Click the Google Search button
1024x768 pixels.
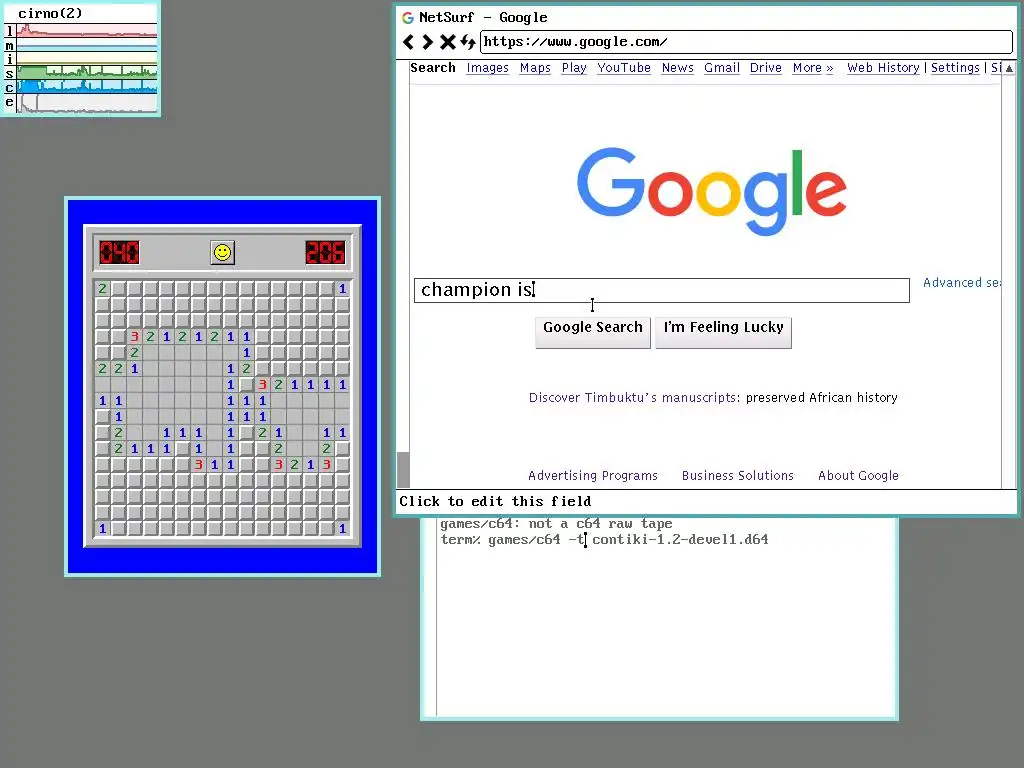pyautogui.click(x=593, y=332)
